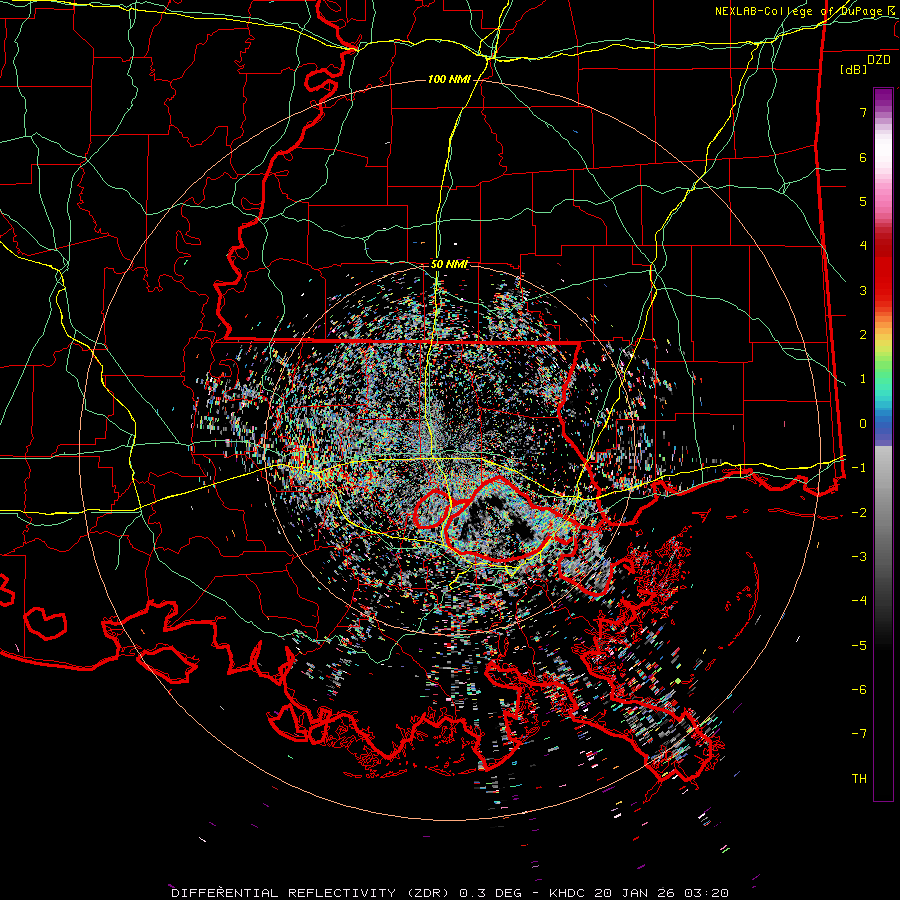Click the KHDC station identifier in caption
The width and height of the screenshot is (900, 900).
(565, 893)
